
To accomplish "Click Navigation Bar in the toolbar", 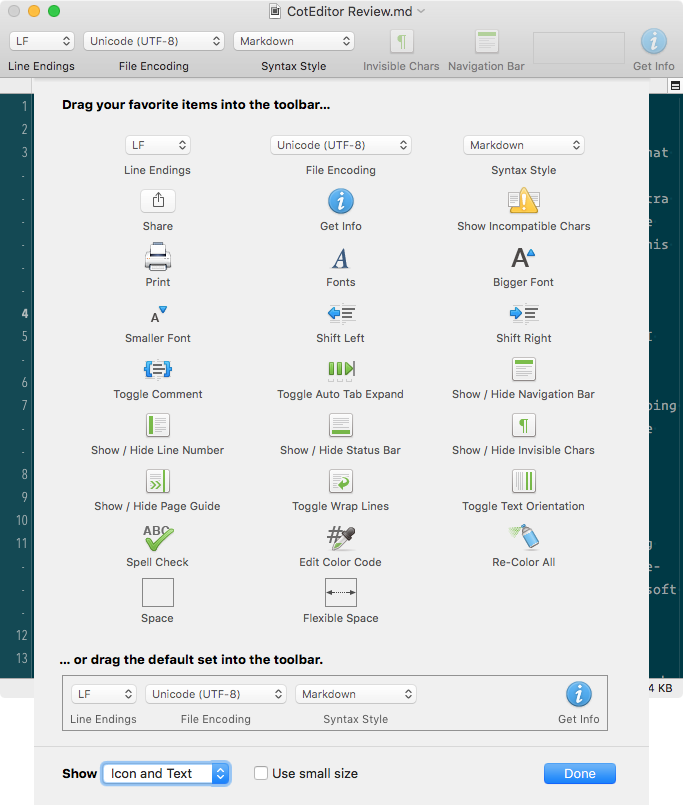I will 486,42.
